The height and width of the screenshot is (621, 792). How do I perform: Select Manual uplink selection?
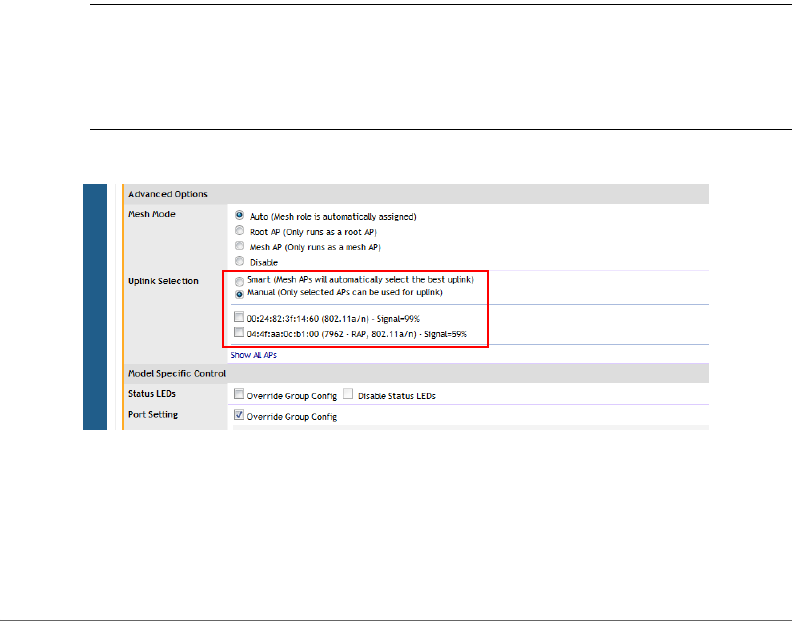tap(239, 294)
